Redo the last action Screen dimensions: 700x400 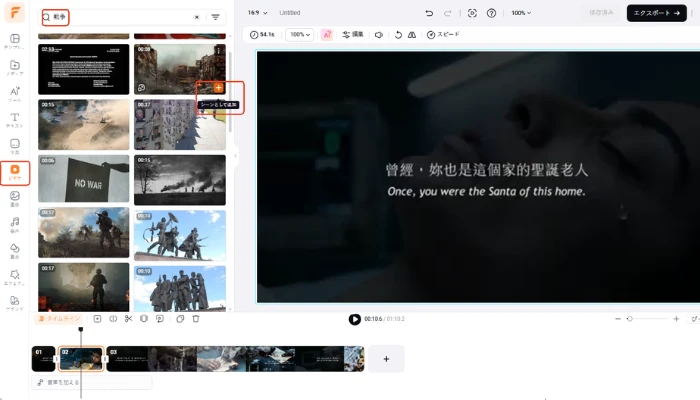pyautogui.click(x=447, y=13)
